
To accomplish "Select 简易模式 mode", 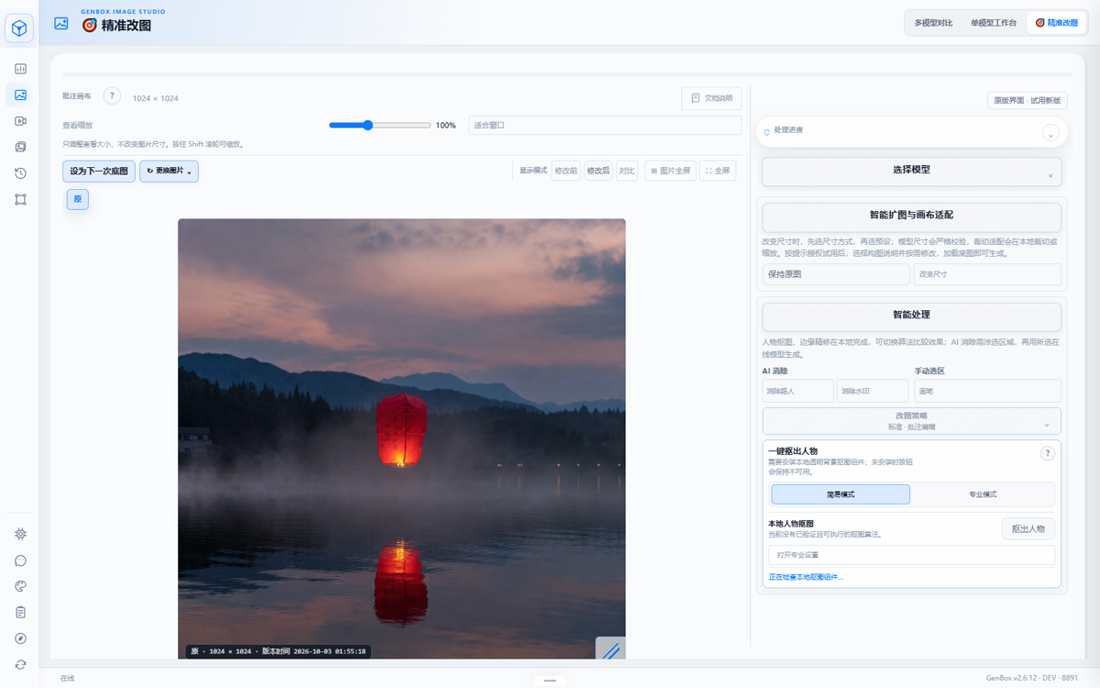I will point(840,494).
